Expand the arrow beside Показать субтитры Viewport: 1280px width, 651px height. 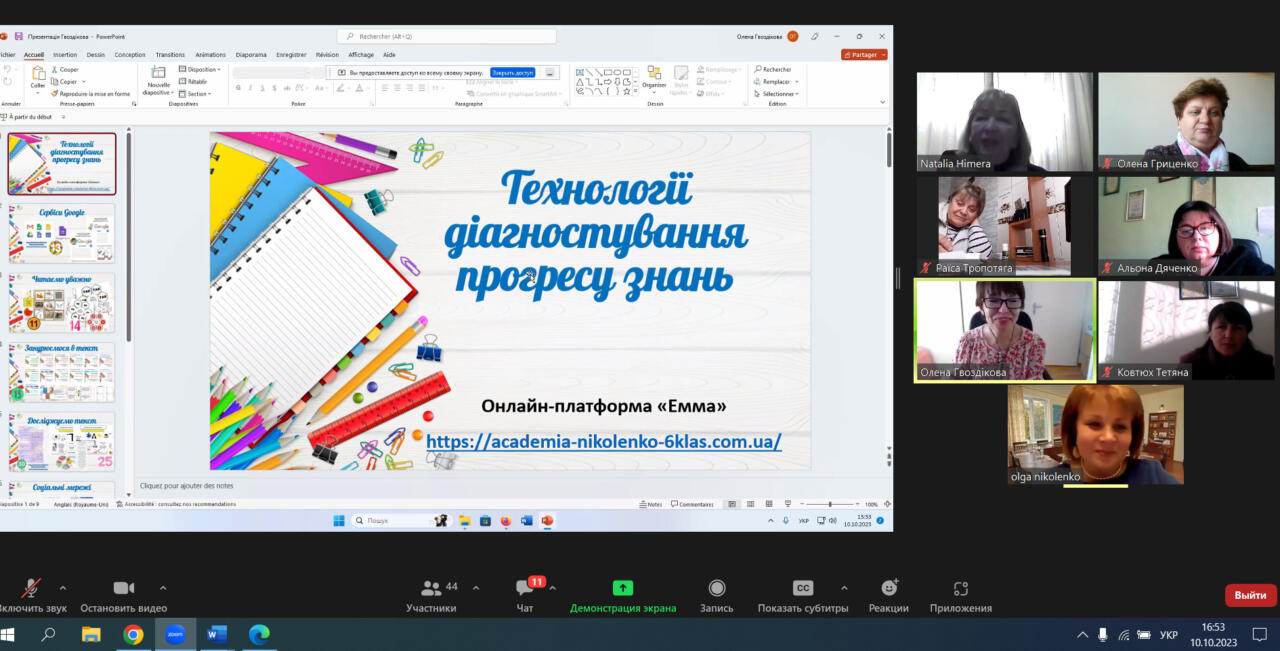coord(844,588)
